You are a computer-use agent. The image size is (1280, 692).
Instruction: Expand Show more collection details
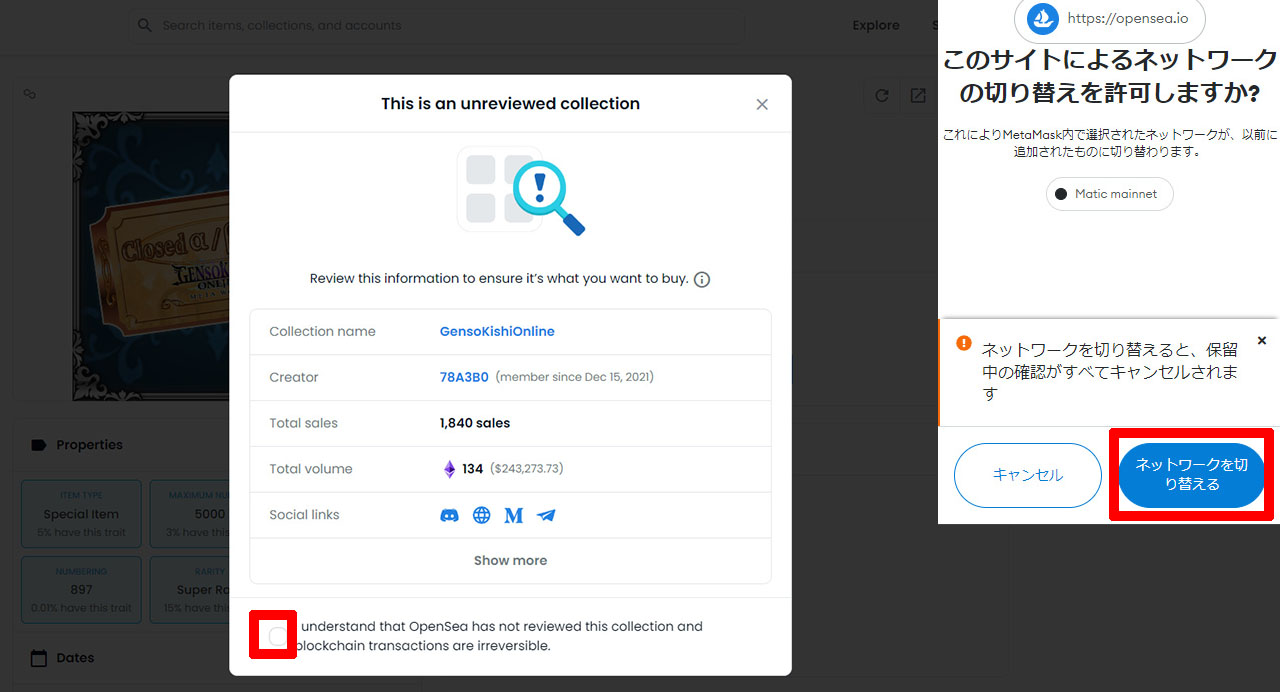pyautogui.click(x=510, y=561)
